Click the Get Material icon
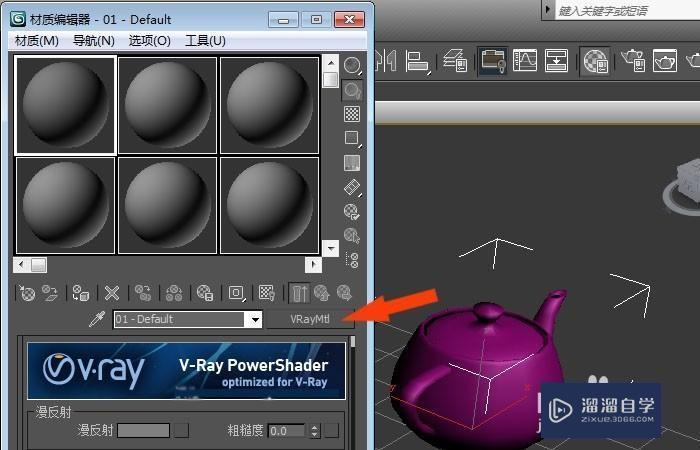The height and width of the screenshot is (450, 700). coord(27,293)
